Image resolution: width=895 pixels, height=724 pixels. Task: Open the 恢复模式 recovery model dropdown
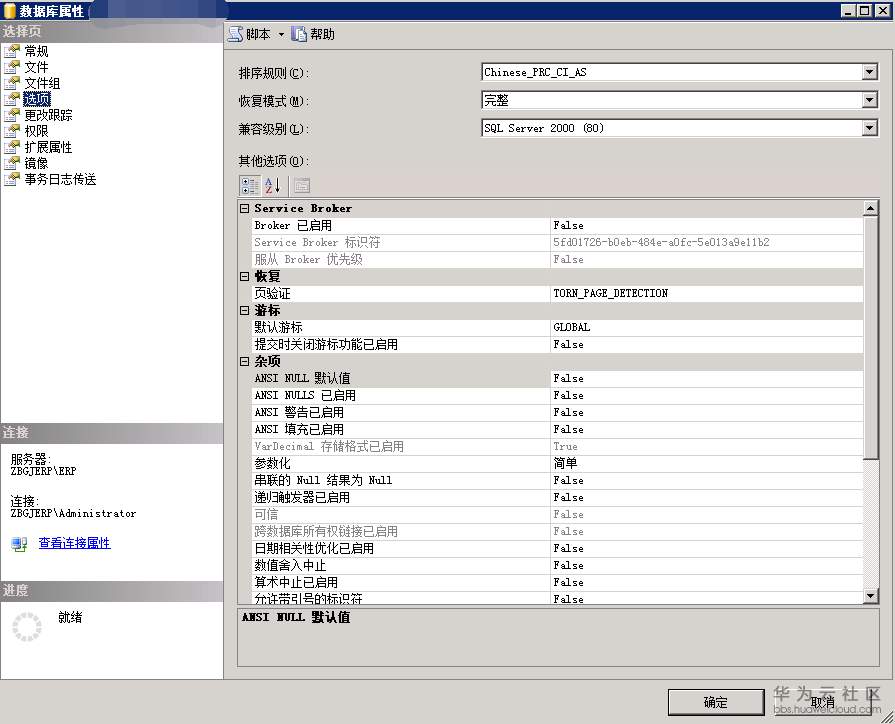[869, 100]
